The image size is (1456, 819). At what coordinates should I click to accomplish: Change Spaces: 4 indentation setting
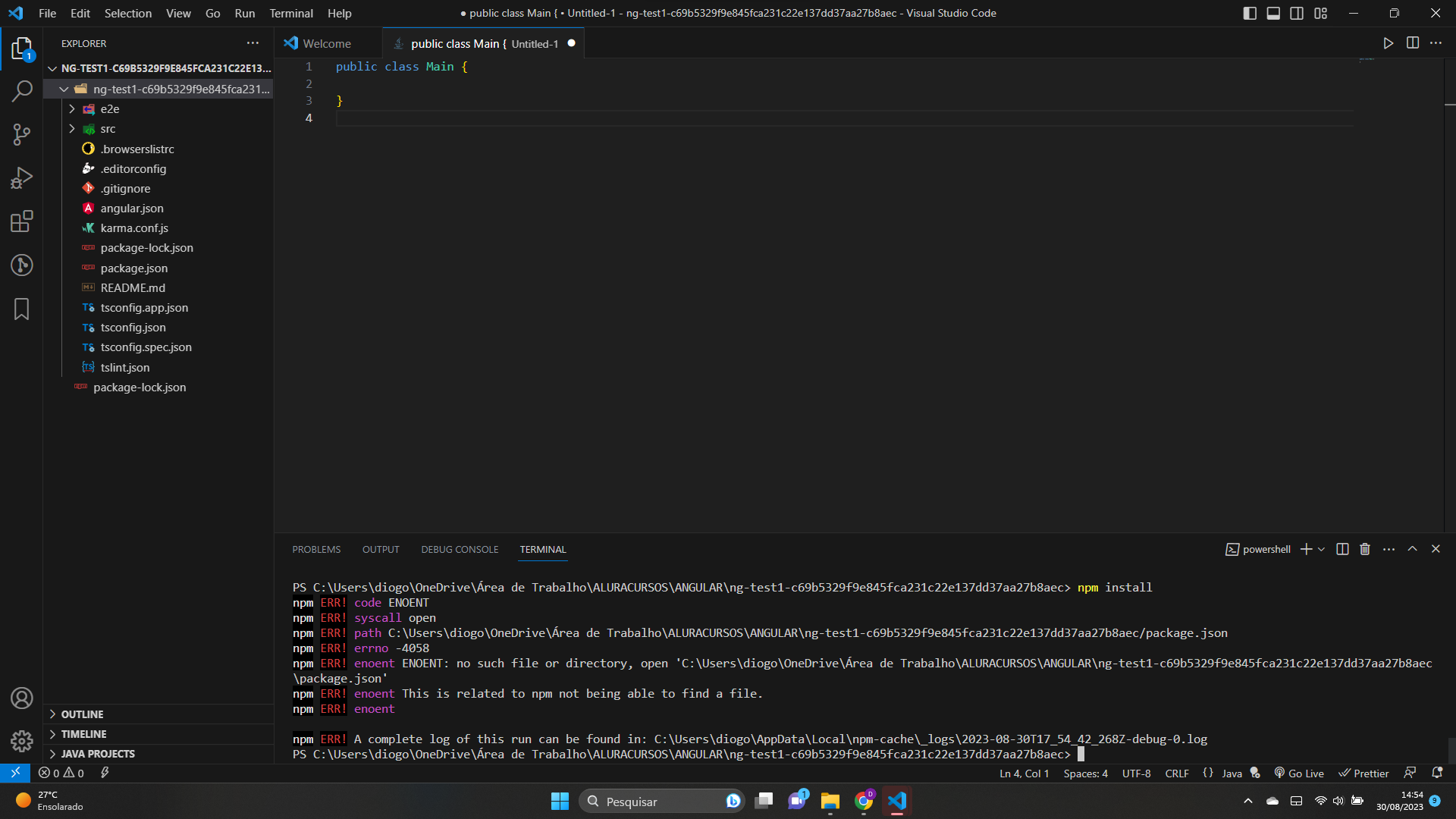pyautogui.click(x=1085, y=773)
